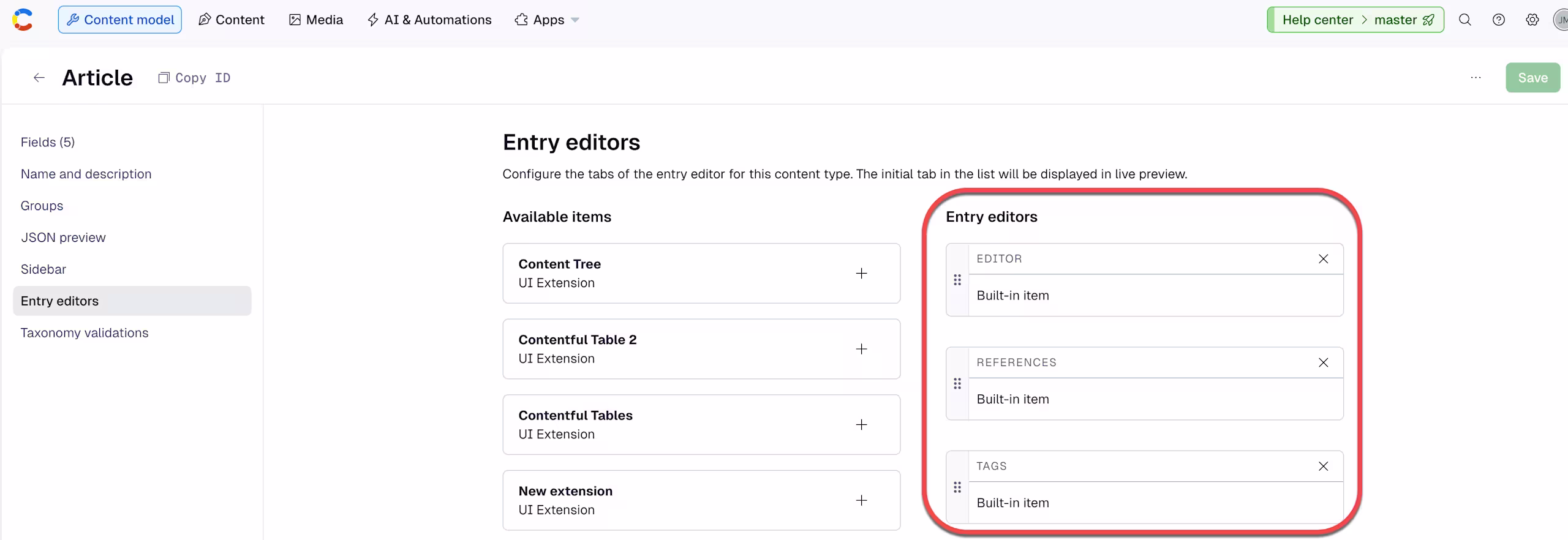Viewport: 1568px width, 540px height.
Task: Add New extension with its plus icon
Action: pyautogui.click(x=861, y=500)
